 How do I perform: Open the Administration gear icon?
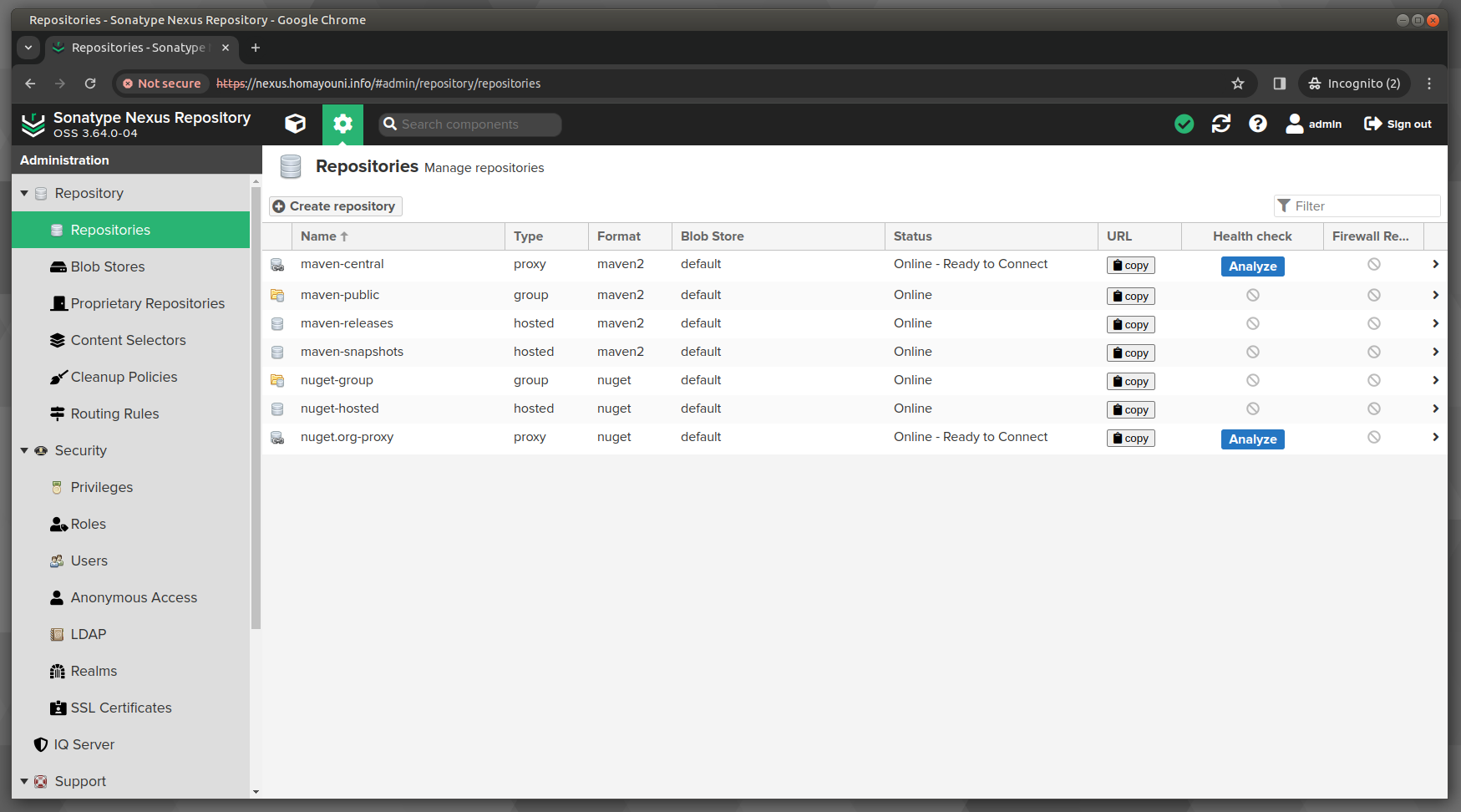click(x=342, y=124)
